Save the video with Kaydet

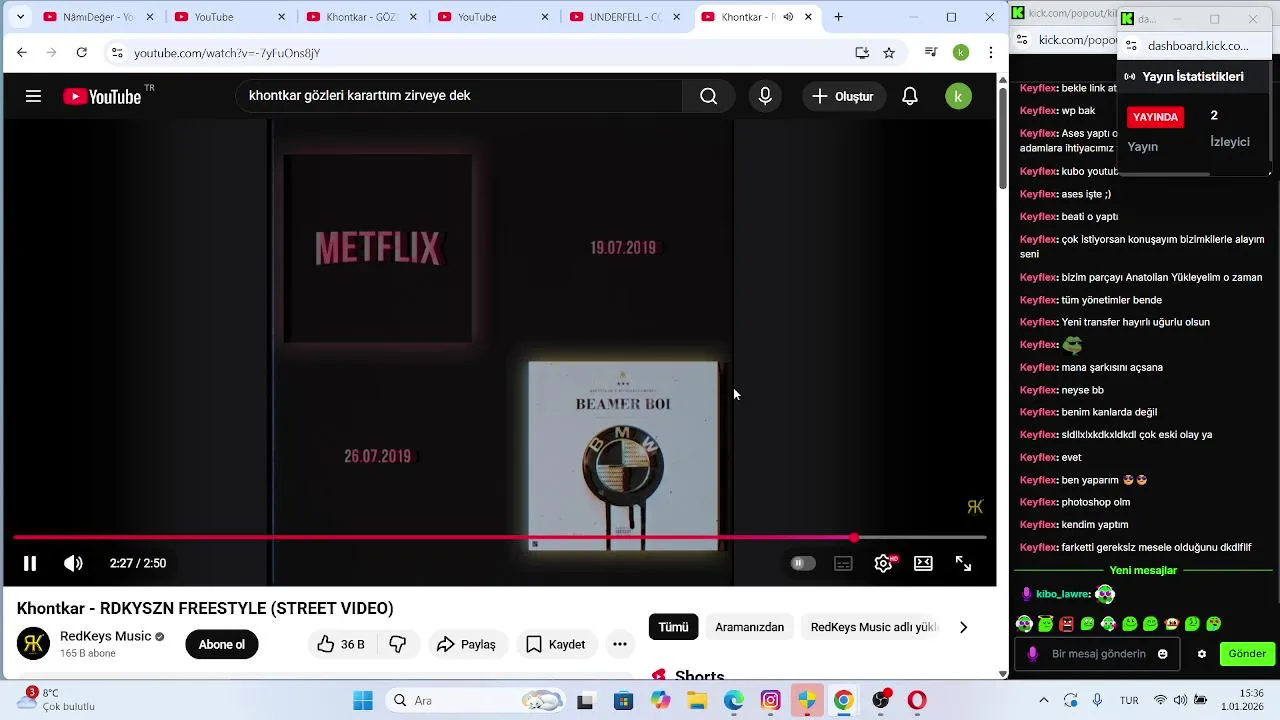pos(555,644)
